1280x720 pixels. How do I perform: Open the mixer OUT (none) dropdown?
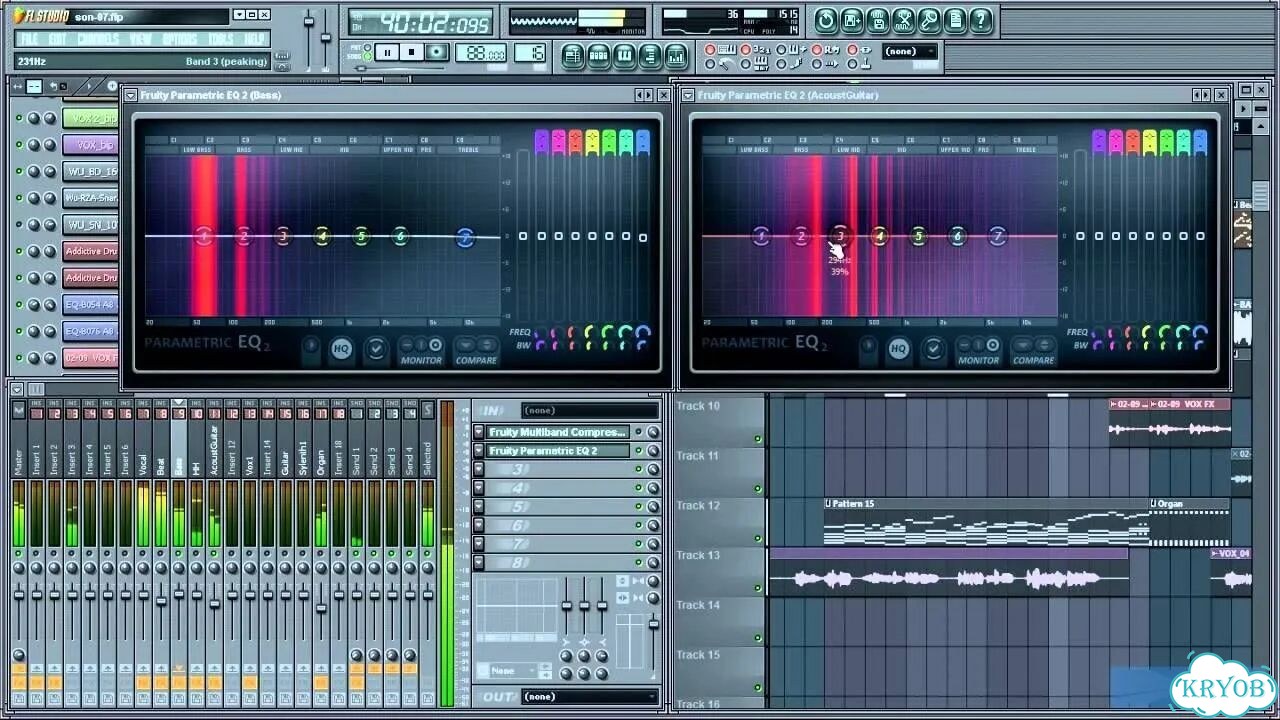coord(590,696)
